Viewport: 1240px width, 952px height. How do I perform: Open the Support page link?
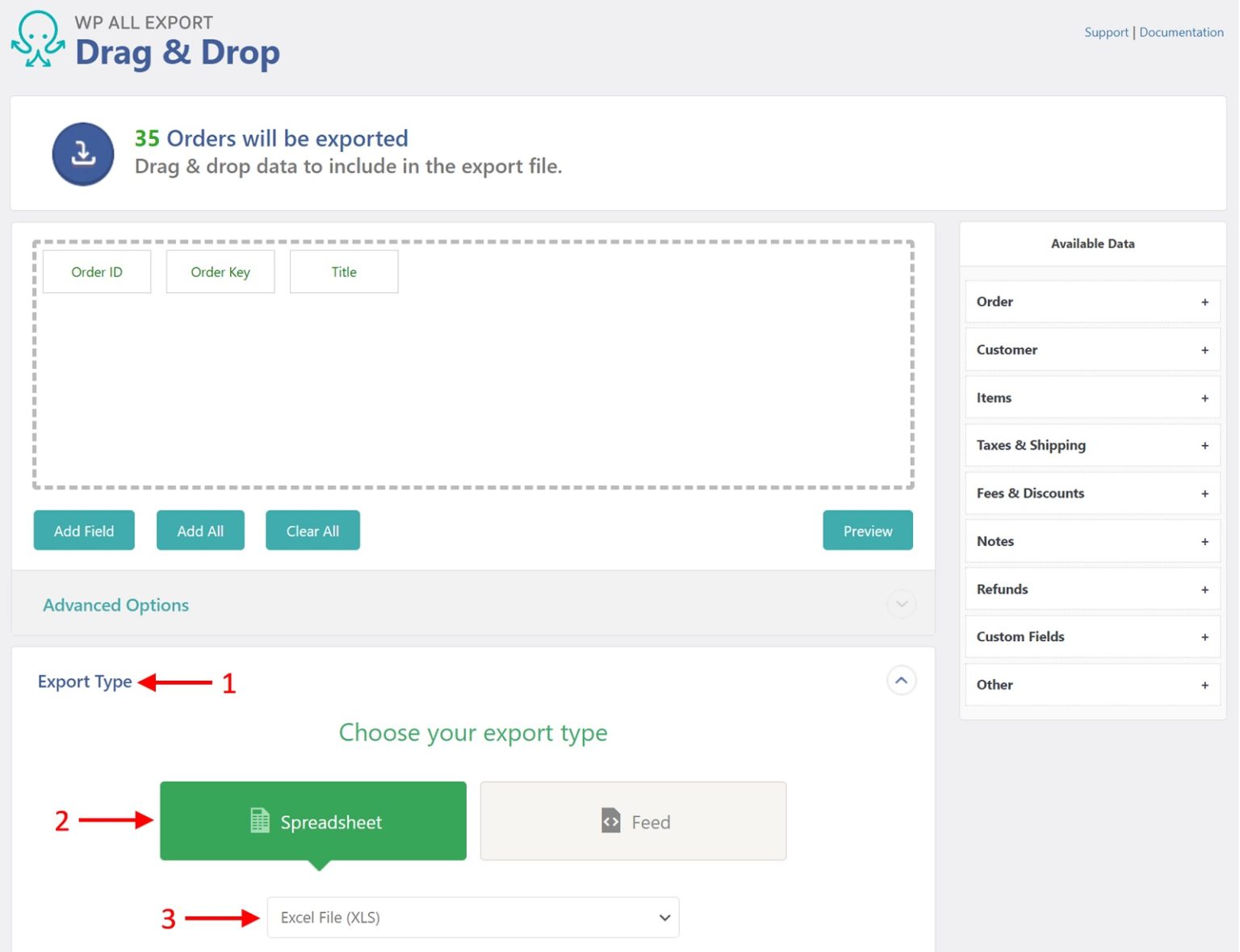coord(1106,32)
